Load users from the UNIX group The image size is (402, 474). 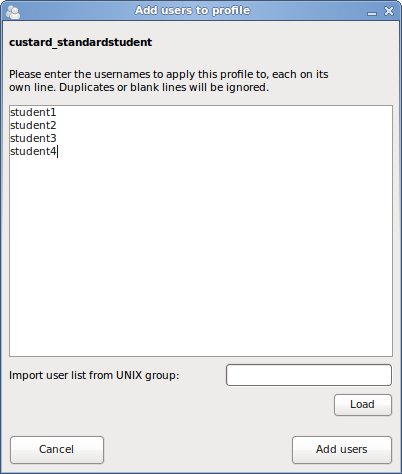click(363, 405)
